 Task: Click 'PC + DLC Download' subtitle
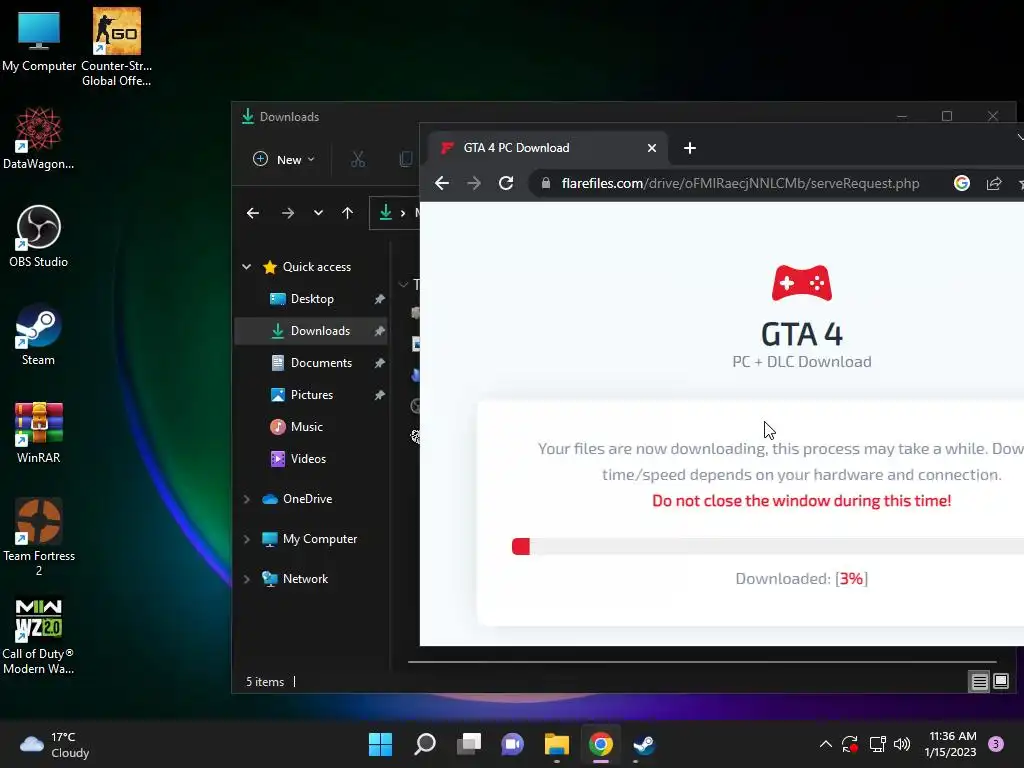coord(801,362)
